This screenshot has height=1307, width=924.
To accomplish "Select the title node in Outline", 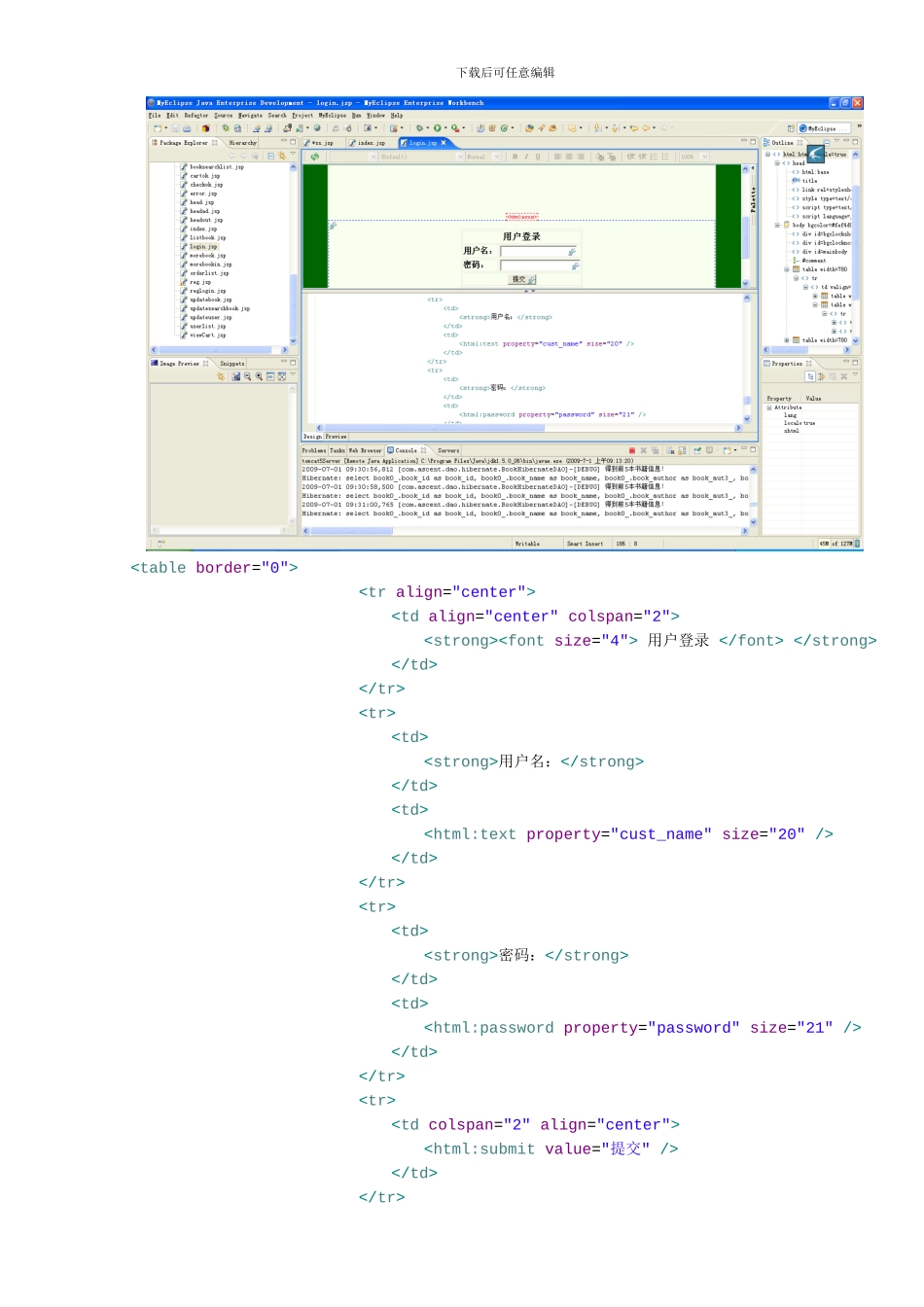I will pos(804,181).
